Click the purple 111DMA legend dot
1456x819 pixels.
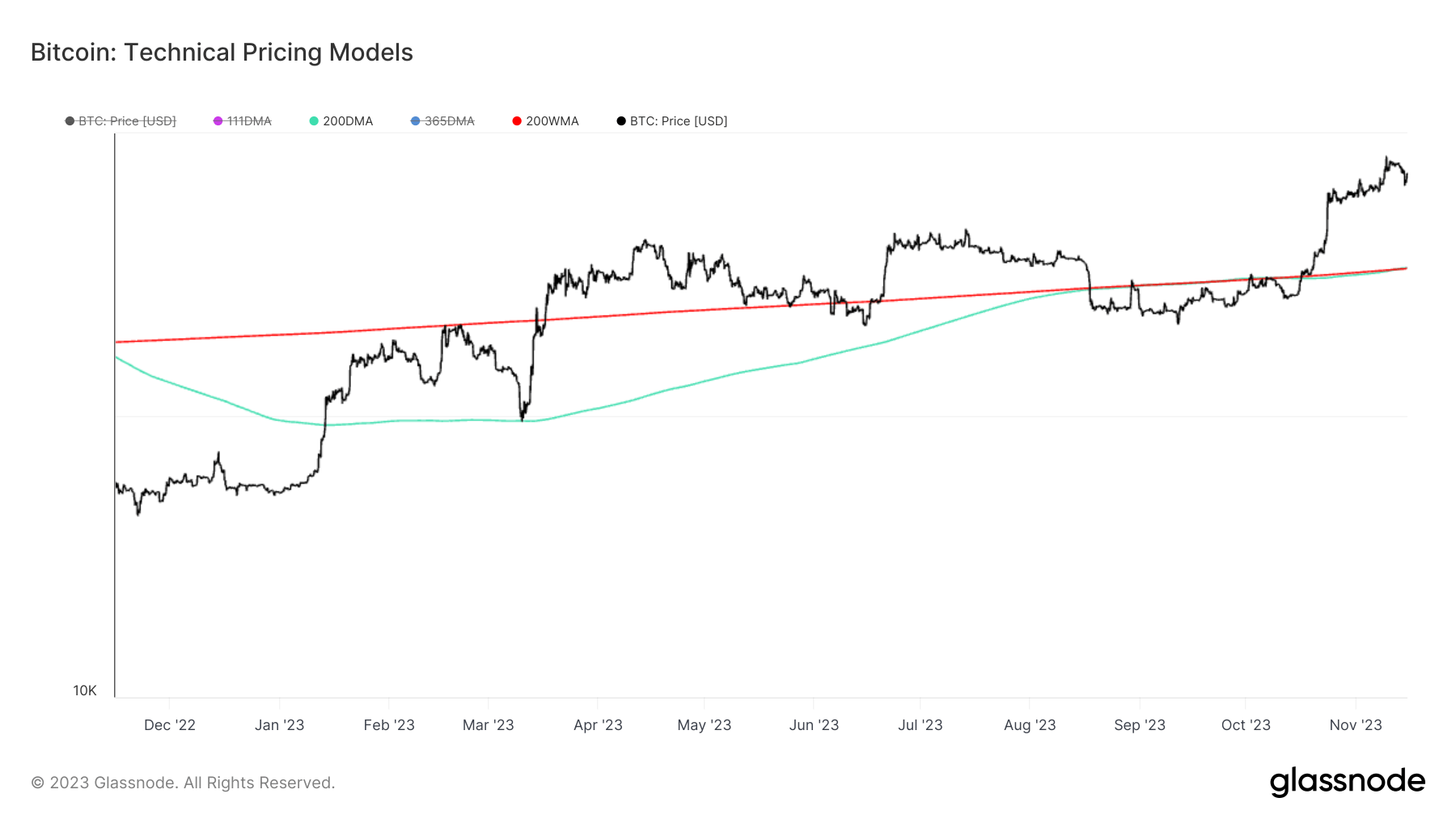click(218, 121)
